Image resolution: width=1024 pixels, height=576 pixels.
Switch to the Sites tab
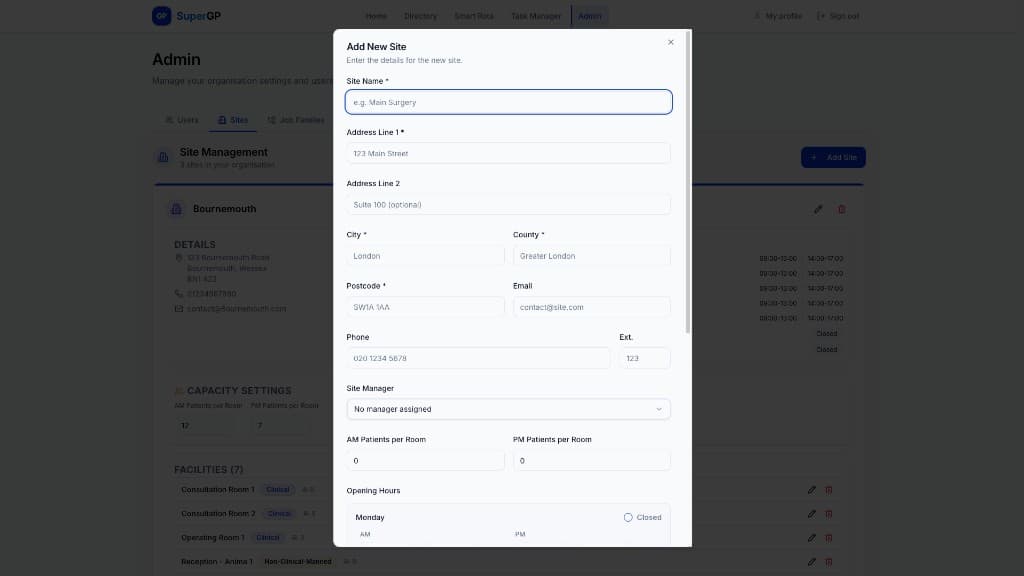pos(232,120)
